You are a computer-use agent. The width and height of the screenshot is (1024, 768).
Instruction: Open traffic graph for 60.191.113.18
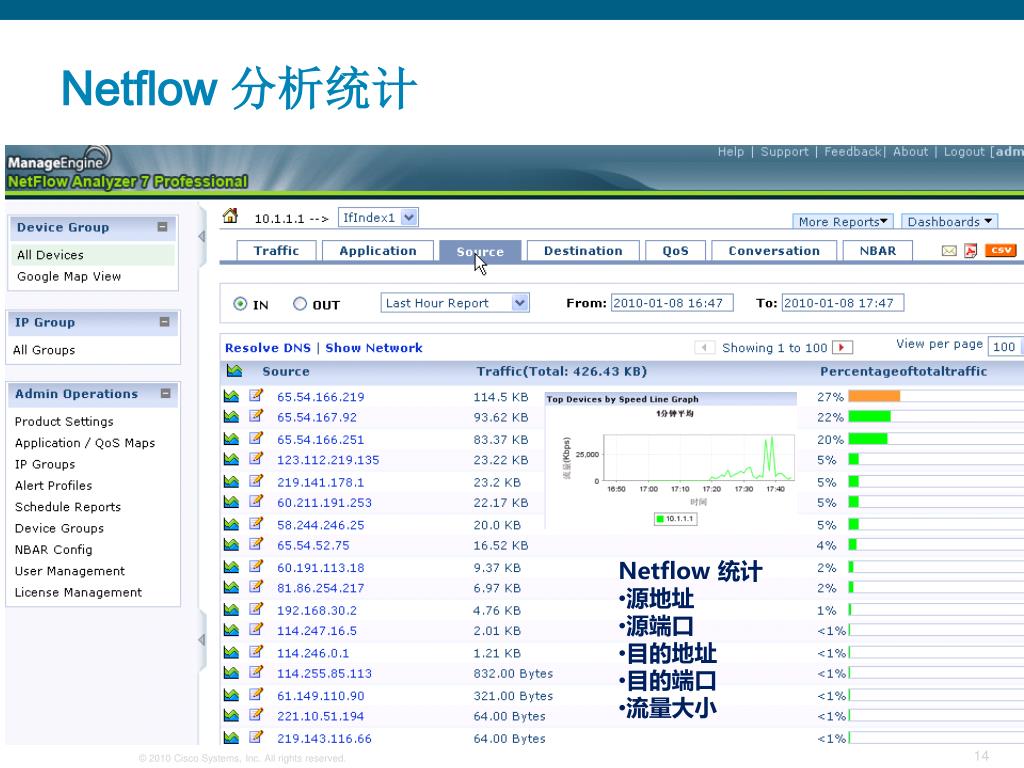point(231,567)
